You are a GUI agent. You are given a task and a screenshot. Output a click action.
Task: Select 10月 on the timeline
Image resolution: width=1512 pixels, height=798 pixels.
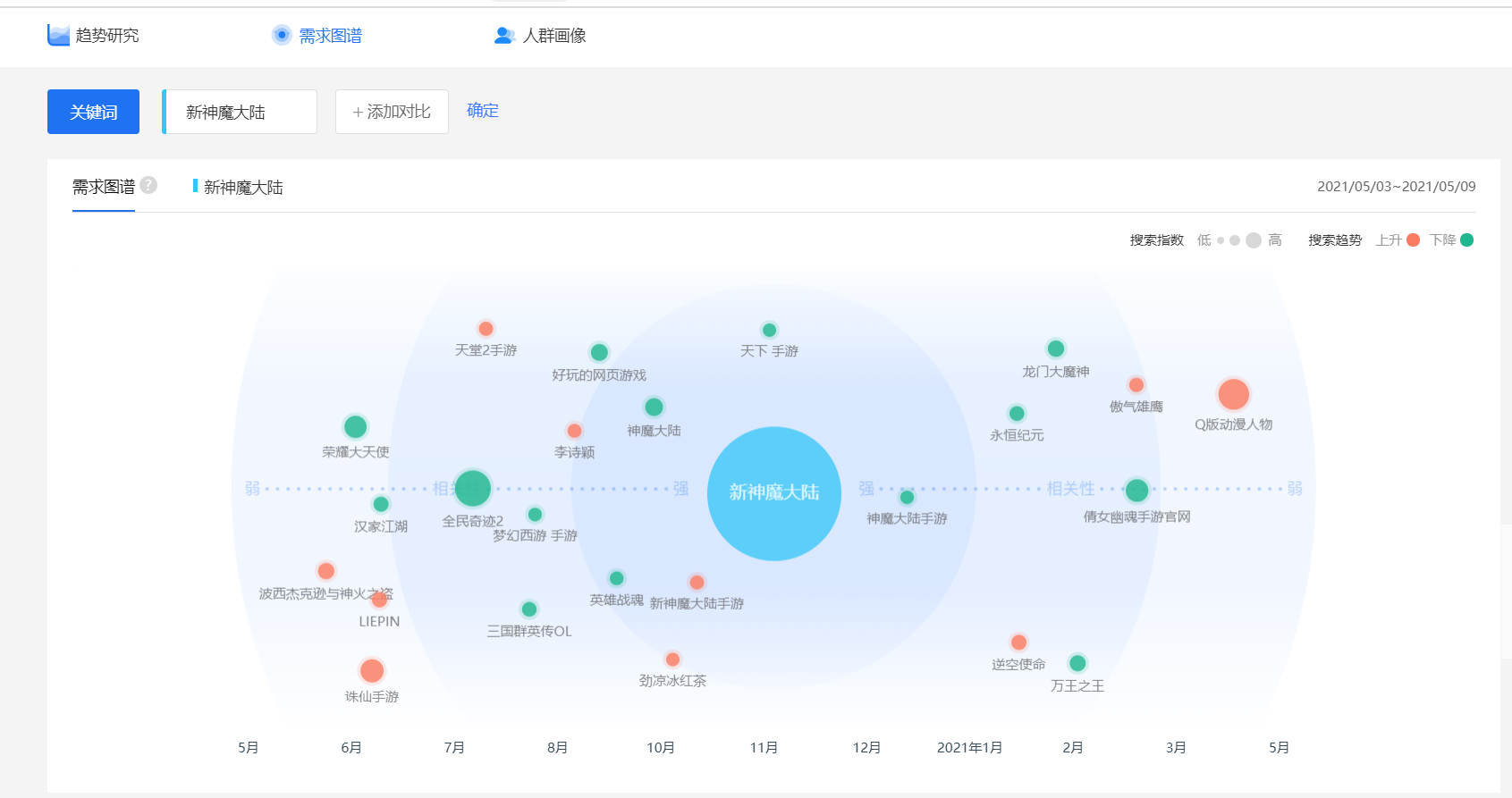661,748
